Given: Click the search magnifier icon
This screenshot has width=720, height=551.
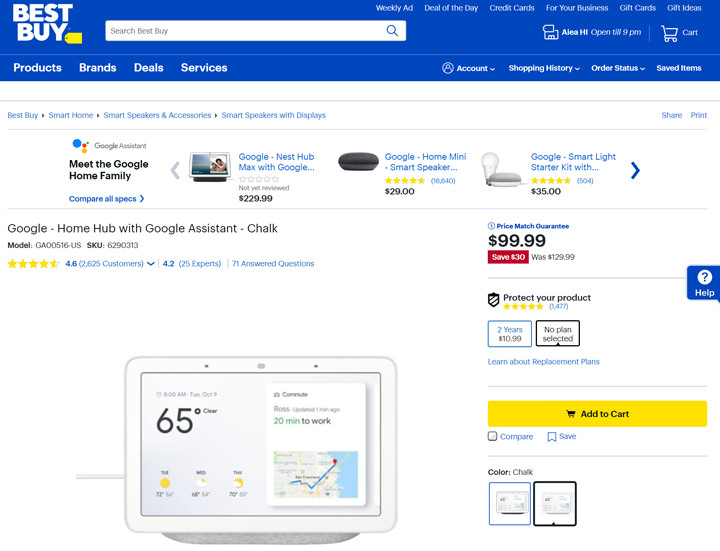Looking at the screenshot, I should 392,31.
